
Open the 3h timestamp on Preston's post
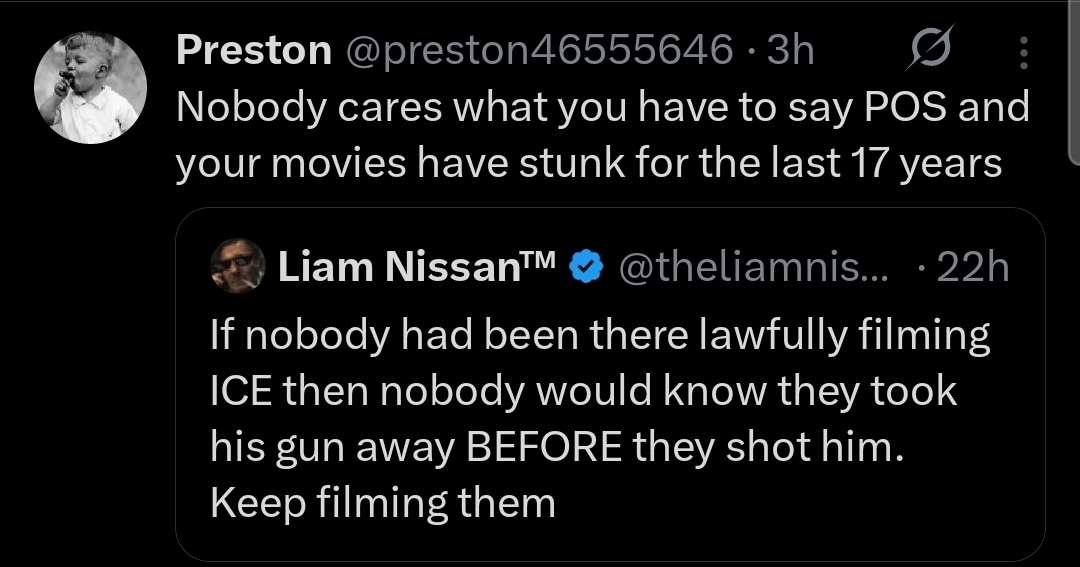point(791,51)
